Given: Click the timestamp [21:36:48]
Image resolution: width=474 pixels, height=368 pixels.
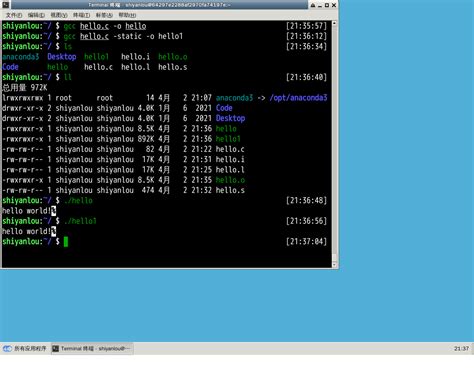Looking at the screenshot, I should [306, 201].
